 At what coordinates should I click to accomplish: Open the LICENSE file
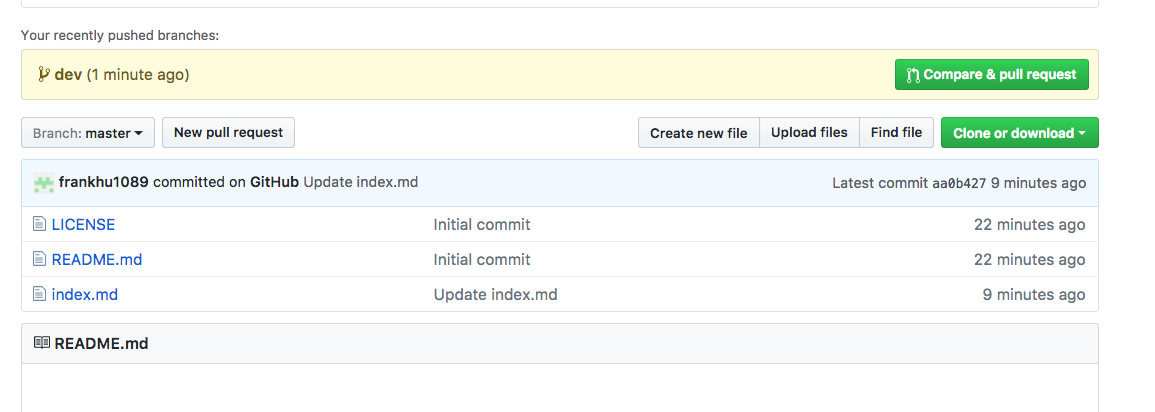coord(83,224)
